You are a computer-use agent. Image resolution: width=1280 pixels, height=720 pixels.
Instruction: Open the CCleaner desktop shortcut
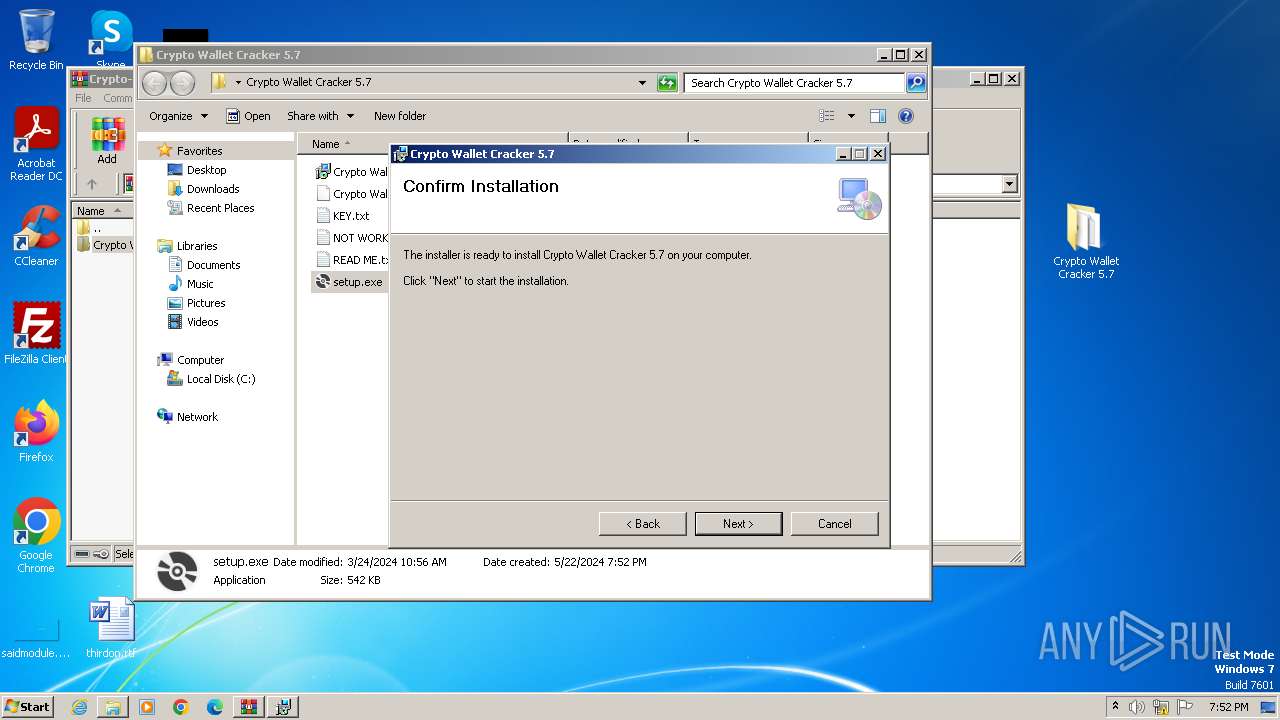tap(36, 237)
